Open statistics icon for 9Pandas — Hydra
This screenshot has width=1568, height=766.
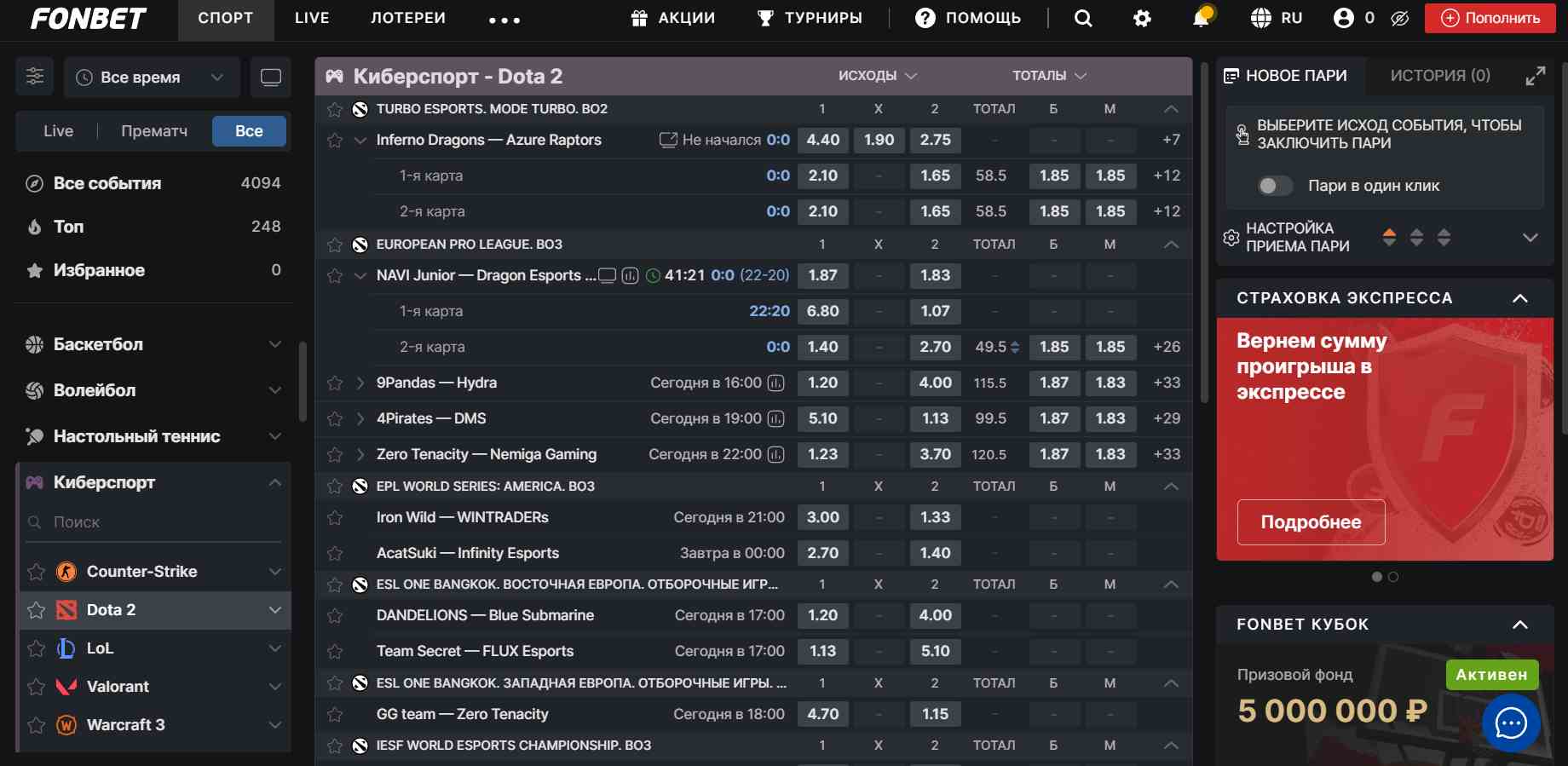(x=775, y=383)
